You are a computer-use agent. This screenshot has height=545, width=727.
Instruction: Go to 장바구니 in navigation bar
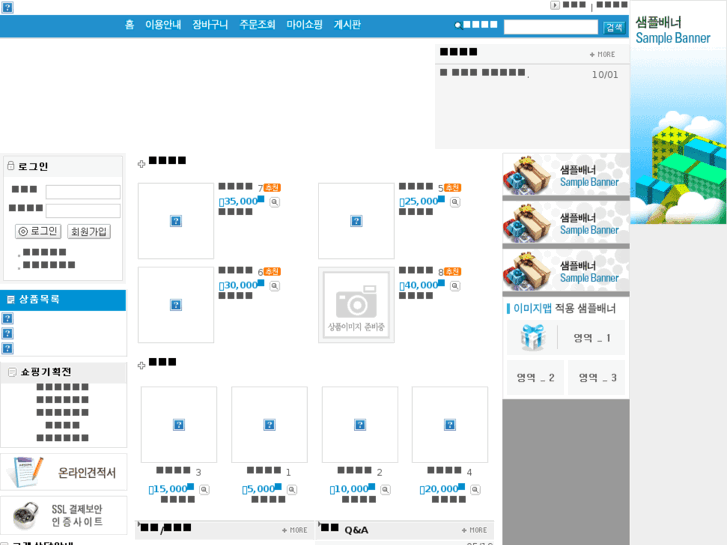click(210, 25)
